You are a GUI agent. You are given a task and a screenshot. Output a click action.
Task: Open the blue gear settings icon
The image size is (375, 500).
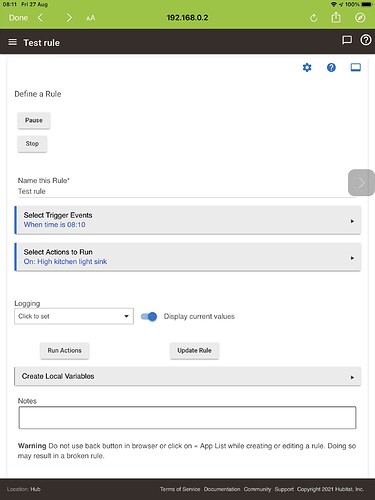pos(307,68)
